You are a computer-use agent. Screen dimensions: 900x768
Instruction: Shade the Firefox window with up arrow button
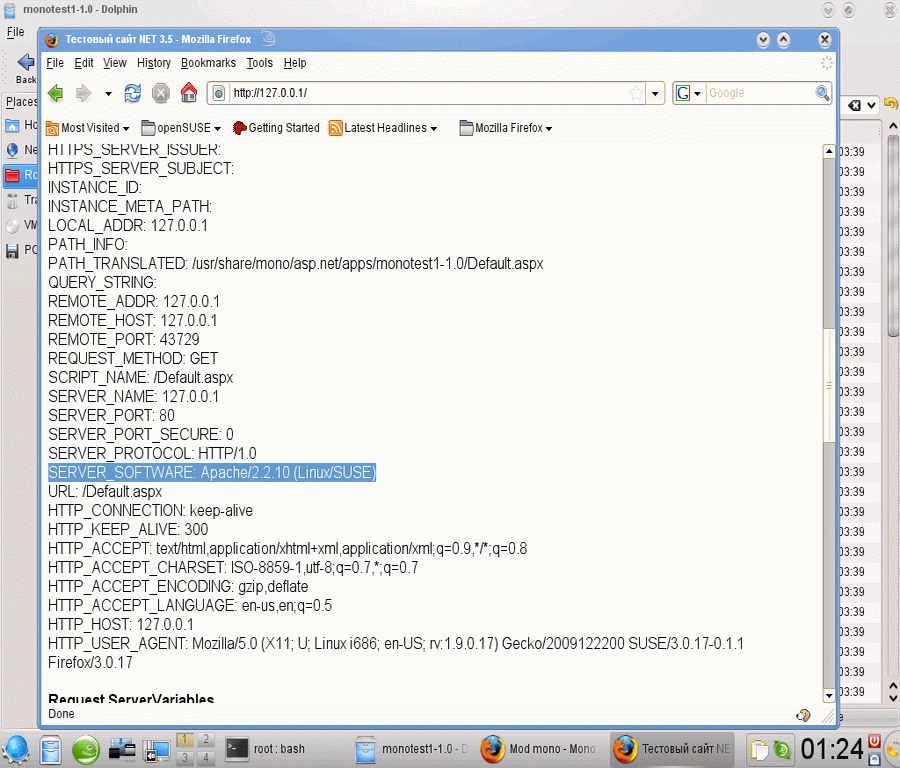tap(783, 40)
